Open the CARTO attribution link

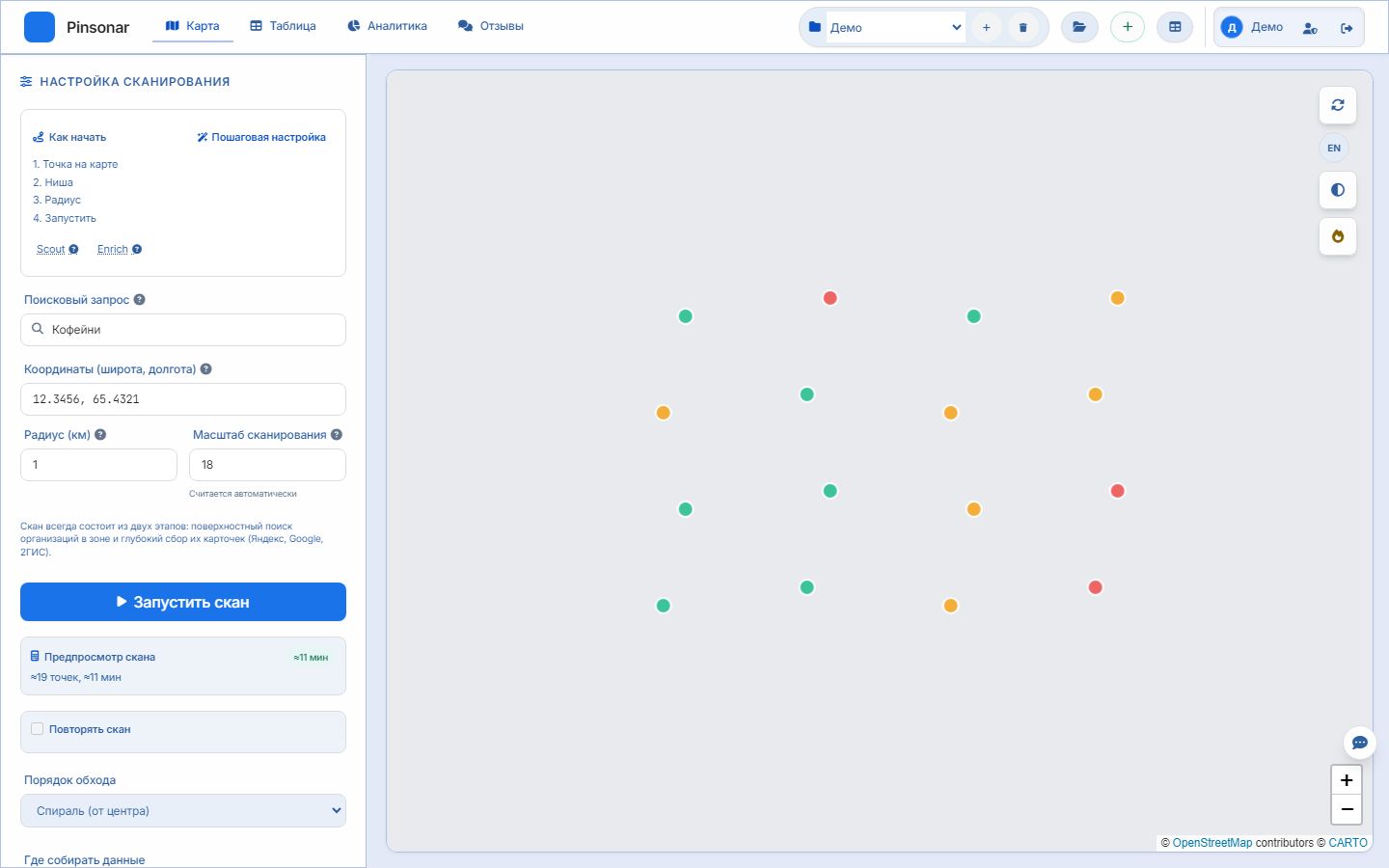click(x=1348, y=843)
